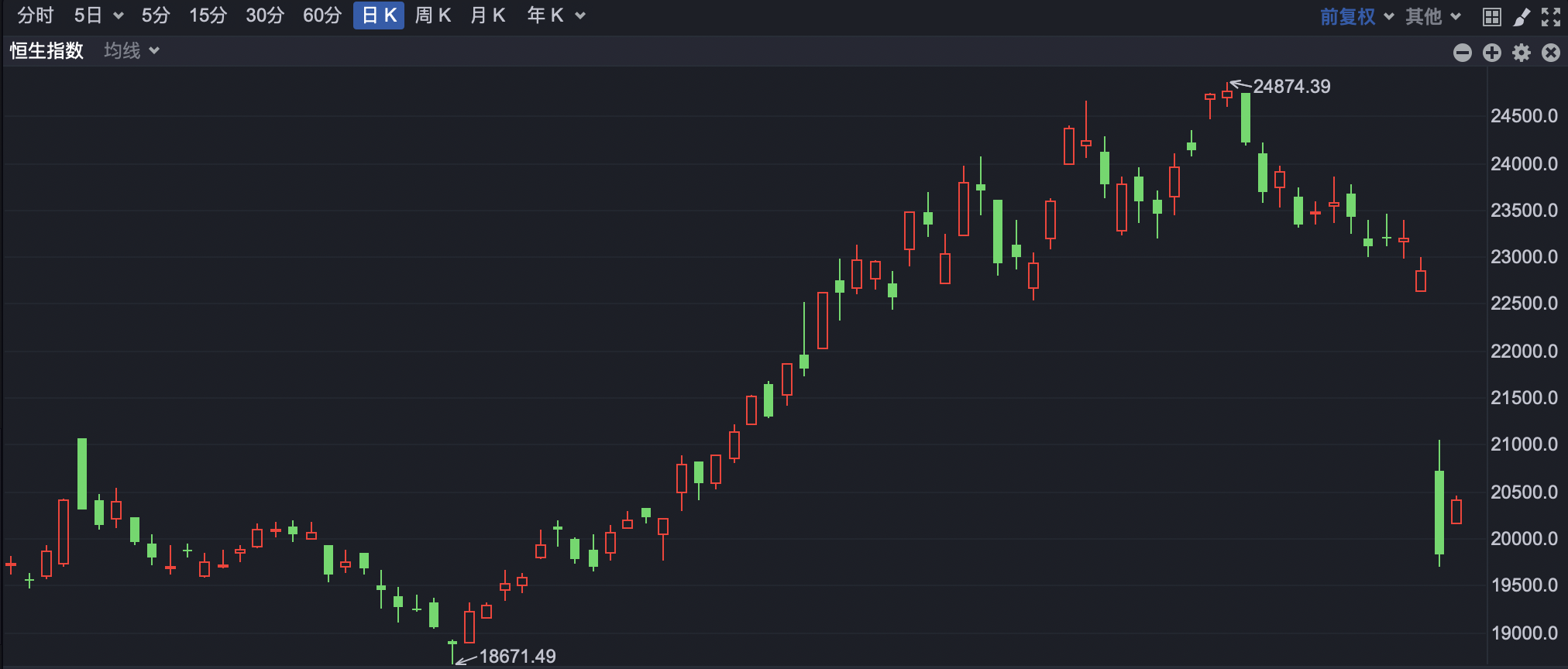Screen dimensions: 1568x669
Task: Click the 22500.0 axis label
Action: click(x=1524, y=304)
